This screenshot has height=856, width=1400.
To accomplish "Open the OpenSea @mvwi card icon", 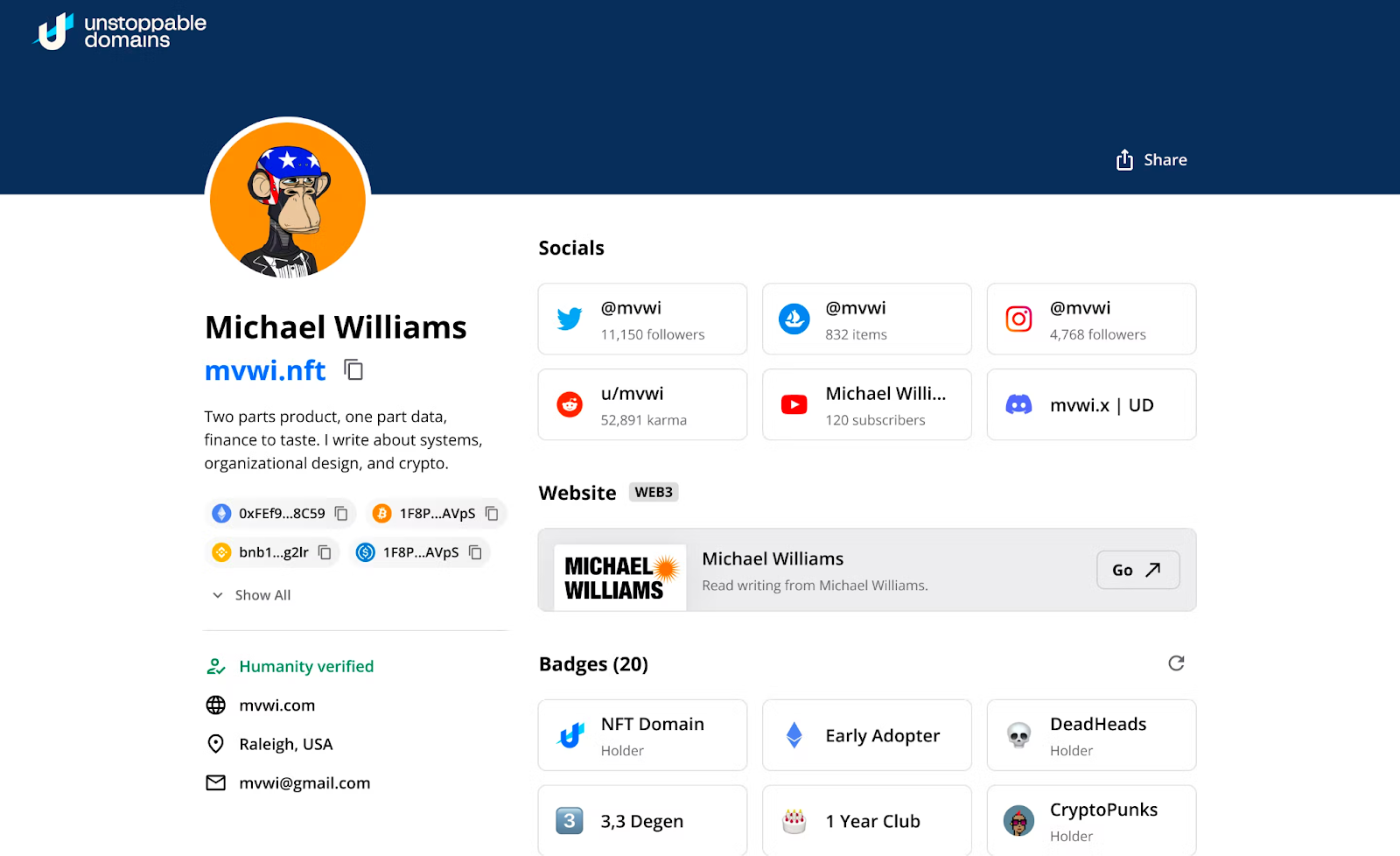I will pyautogui.click(x=794, y=319).
